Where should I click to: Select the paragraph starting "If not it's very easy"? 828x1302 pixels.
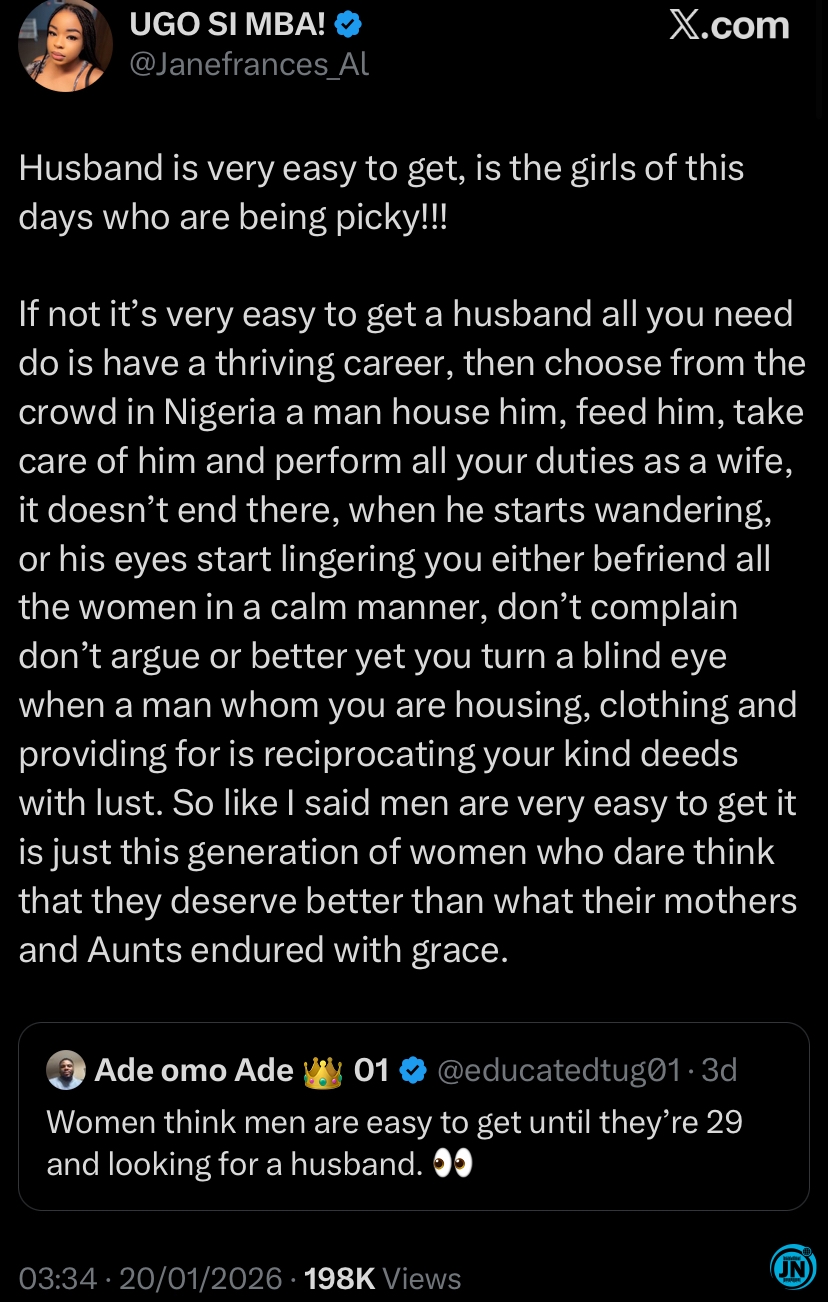coord(410,631)
